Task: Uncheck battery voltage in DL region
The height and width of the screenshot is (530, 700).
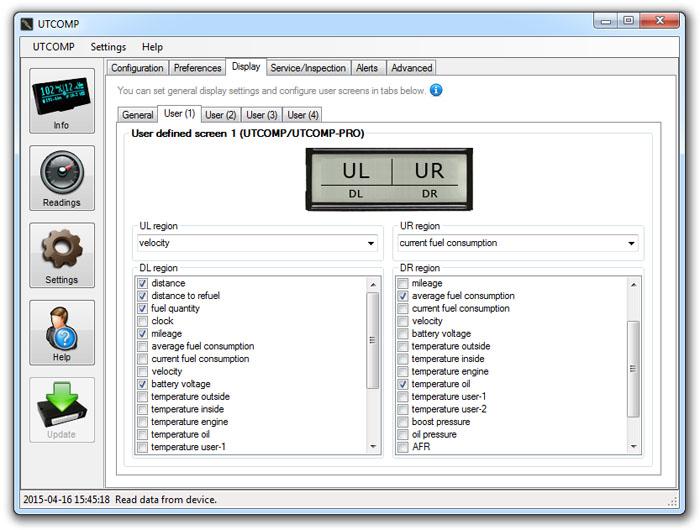Action: (x=142, y=384)
